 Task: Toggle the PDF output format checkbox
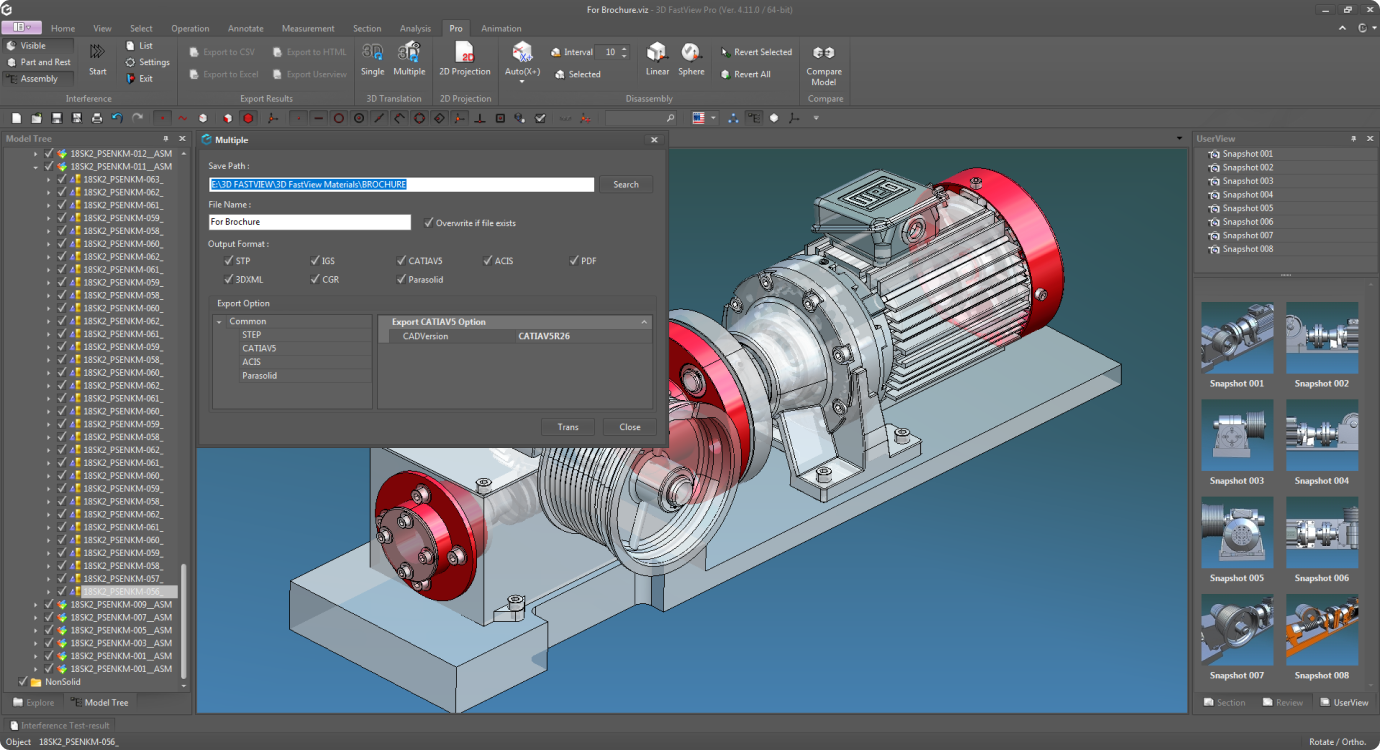574,261
